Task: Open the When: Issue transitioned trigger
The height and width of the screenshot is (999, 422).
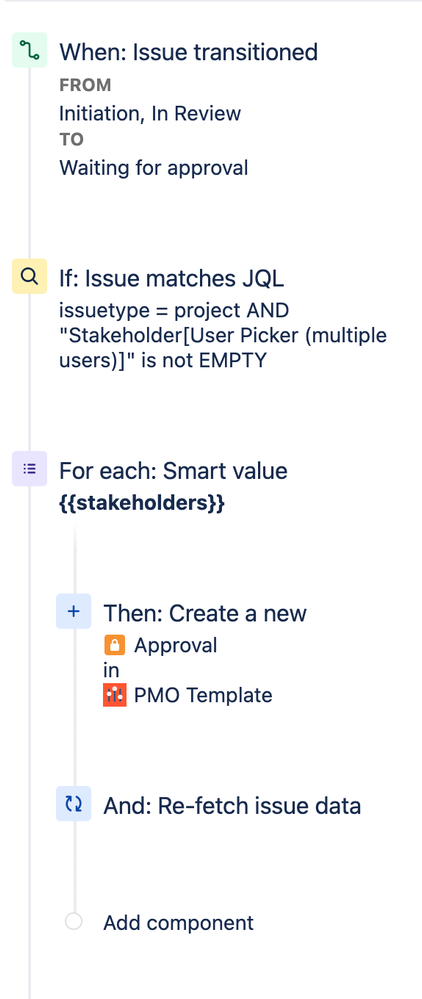Action: [x=188, y=52]
